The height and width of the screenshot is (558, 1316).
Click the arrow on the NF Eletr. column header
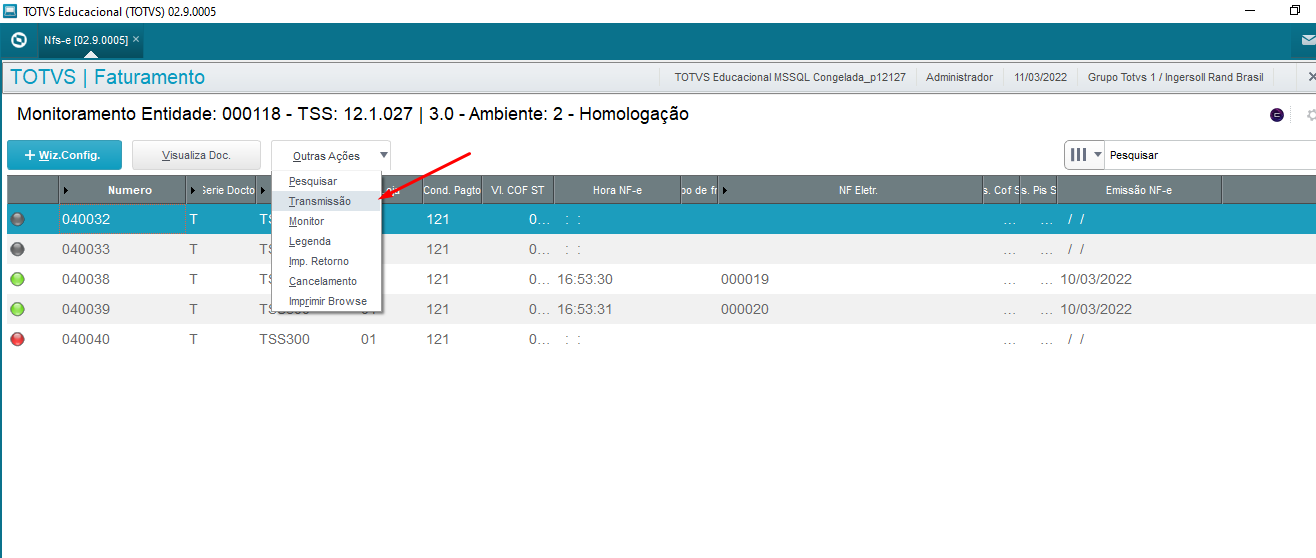pos(724,190)
